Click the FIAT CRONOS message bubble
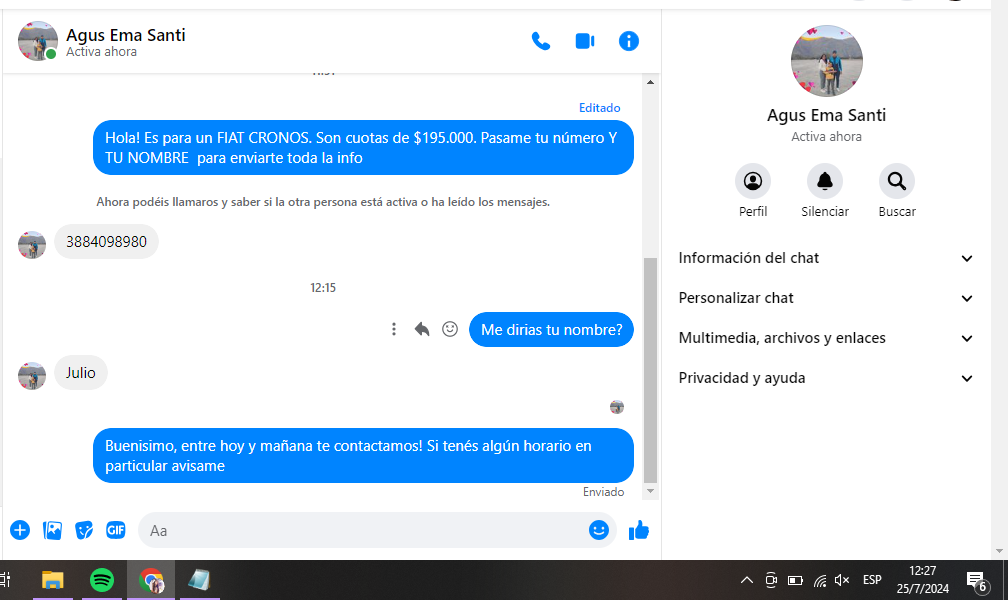 pos(363,147)
